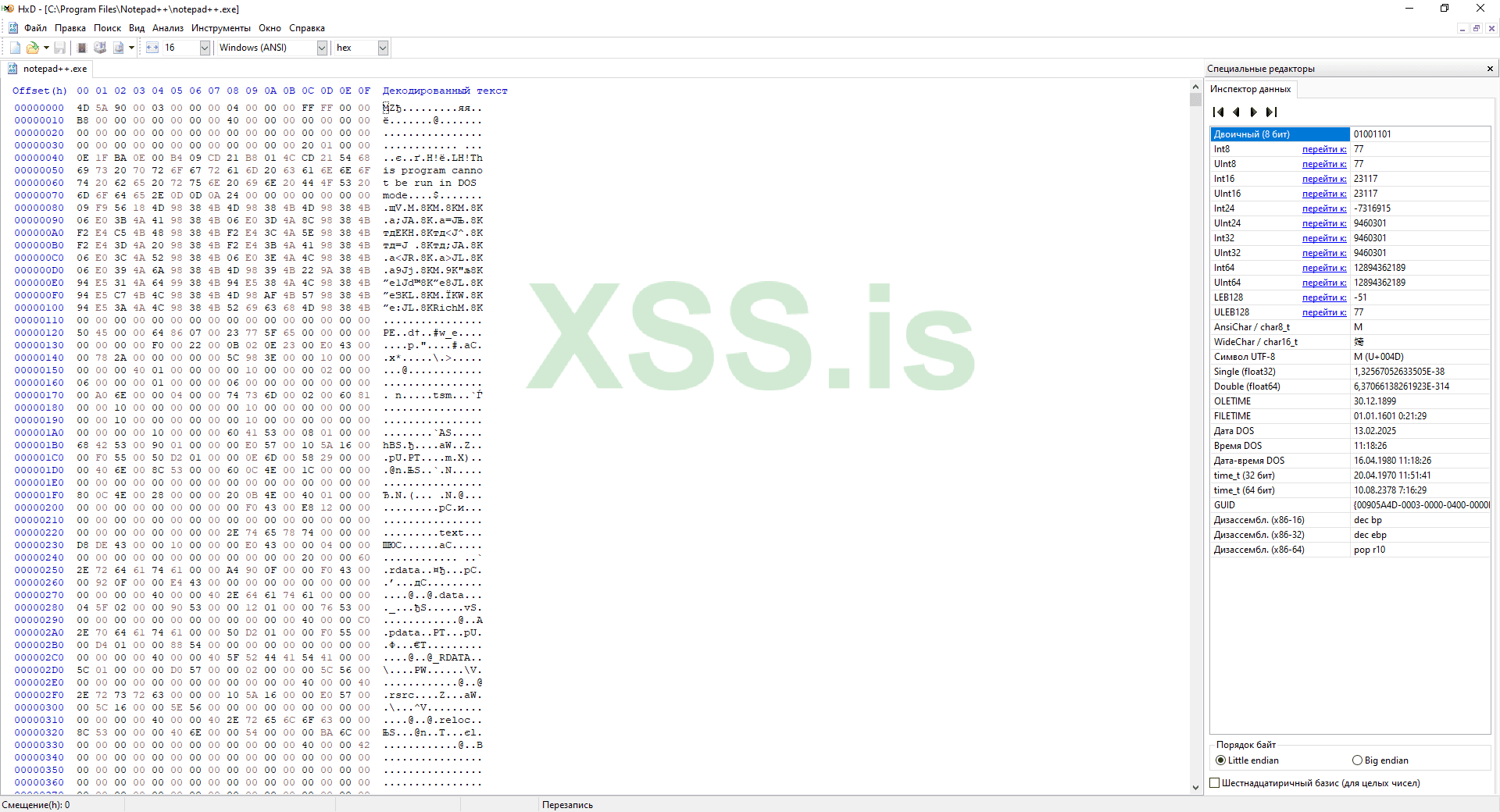The width and height of the screenshot is (1500, 812).
Task: Click перейти к link for Int24
Action: click(1324, 208)
